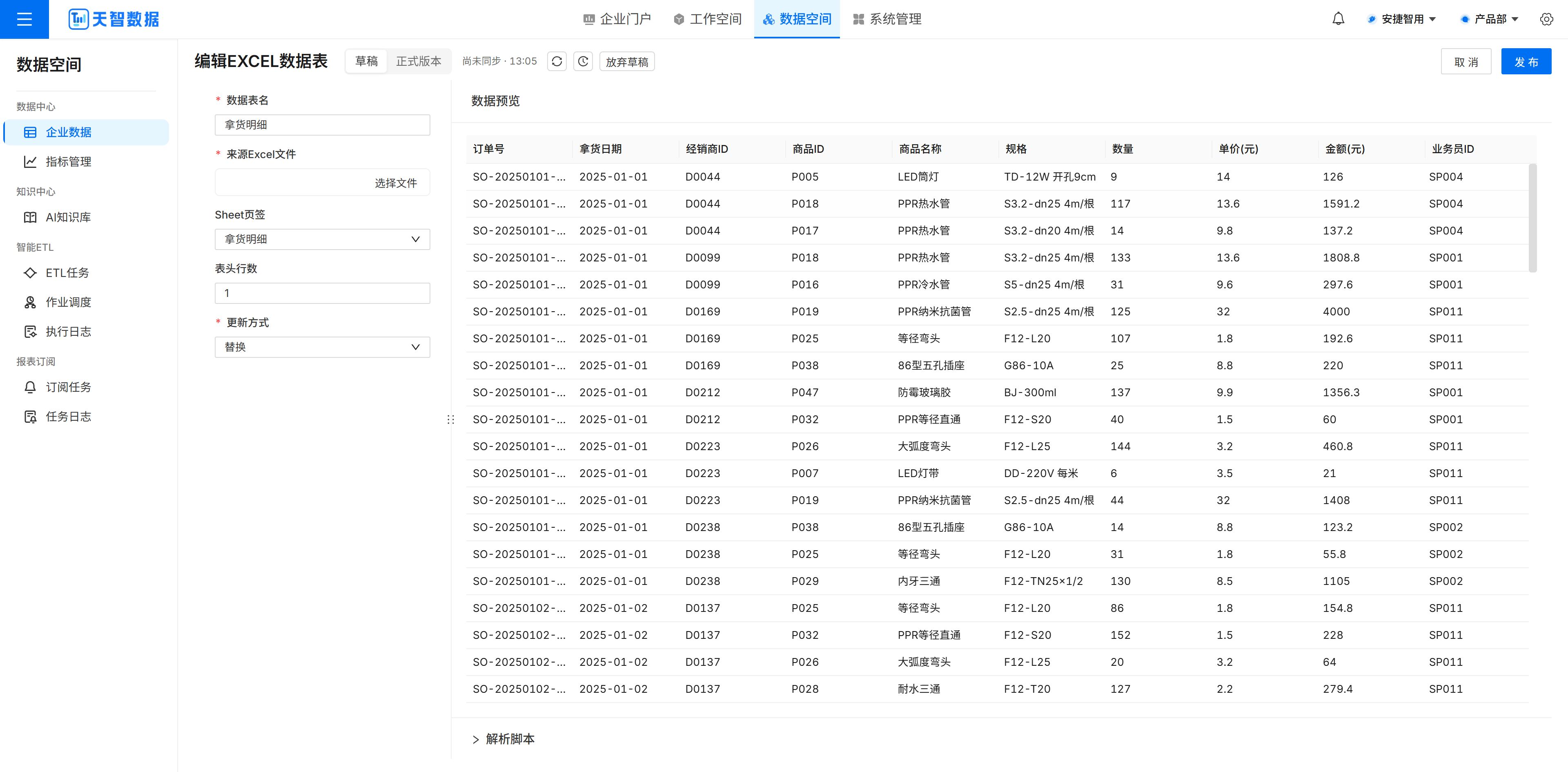Select the 草稿 version toggle
This screenshot has height=772, width=1568.
click(x=366, y=62)
